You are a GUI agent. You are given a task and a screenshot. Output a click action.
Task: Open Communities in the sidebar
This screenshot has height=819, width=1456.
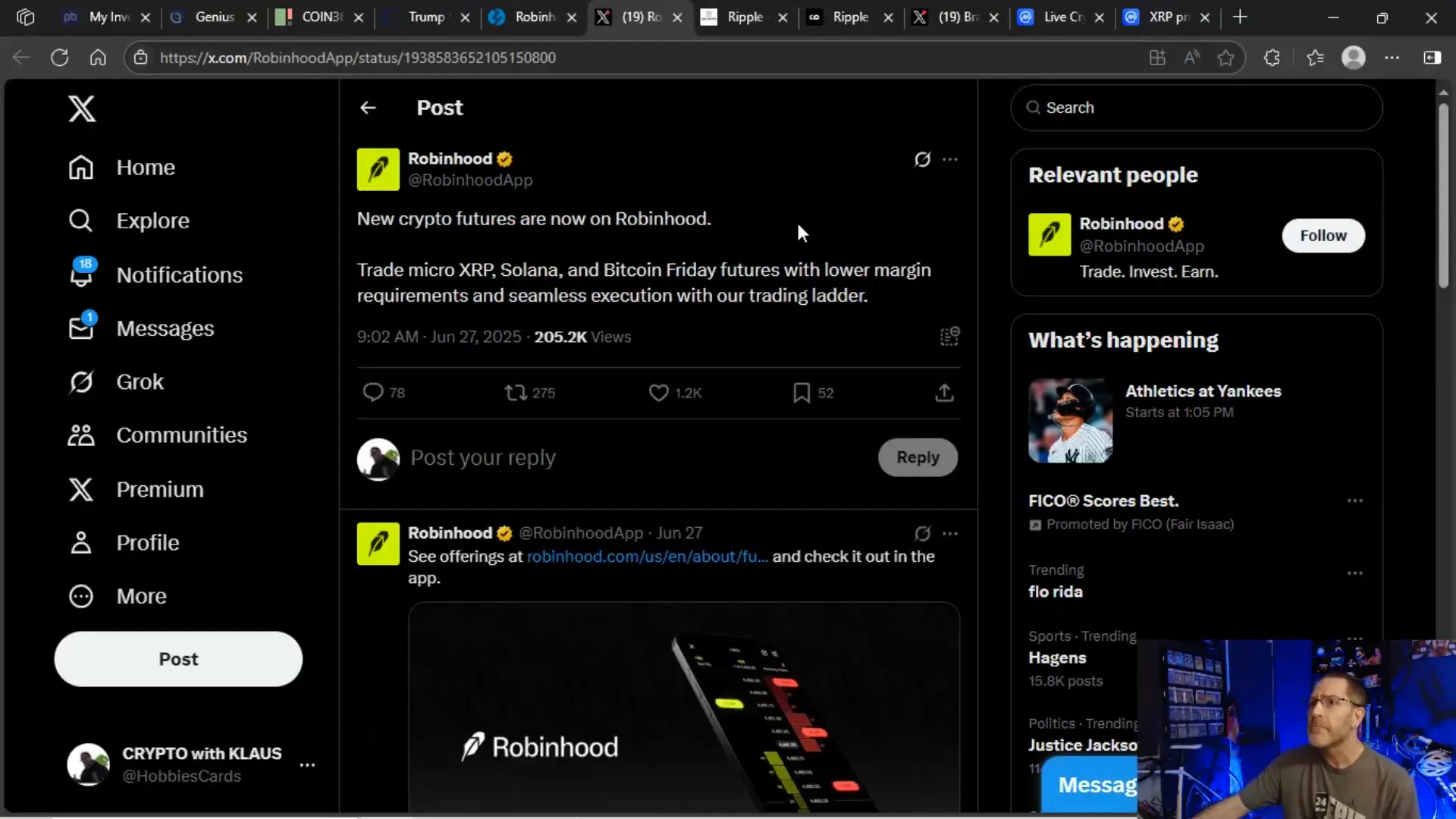158,435
